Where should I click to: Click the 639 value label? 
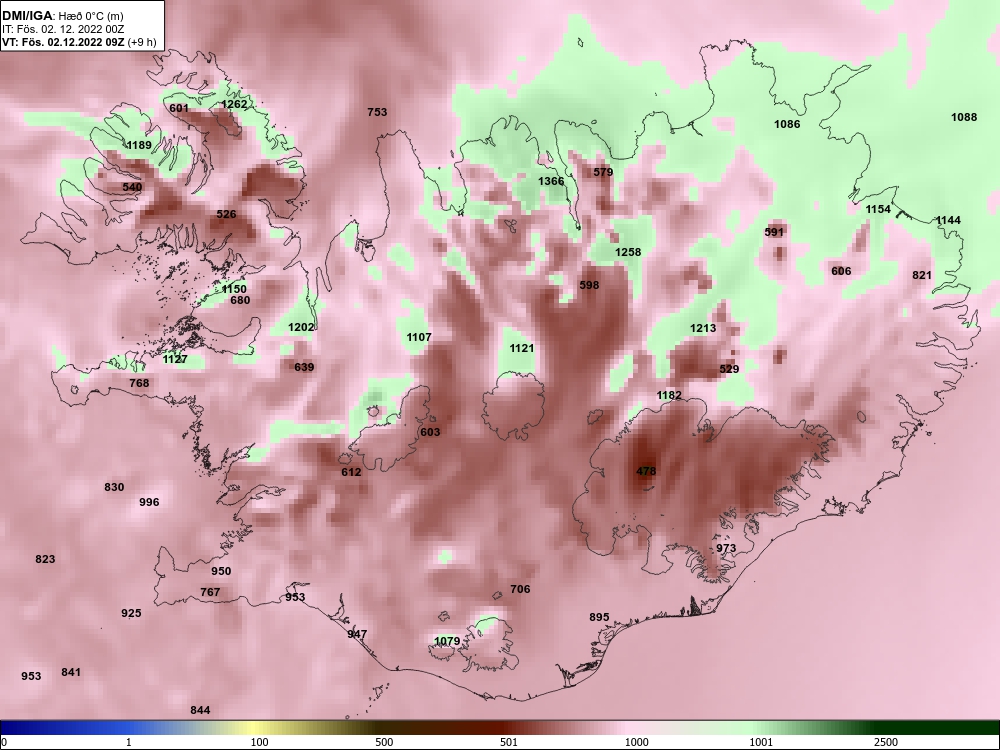pos(304,367)
